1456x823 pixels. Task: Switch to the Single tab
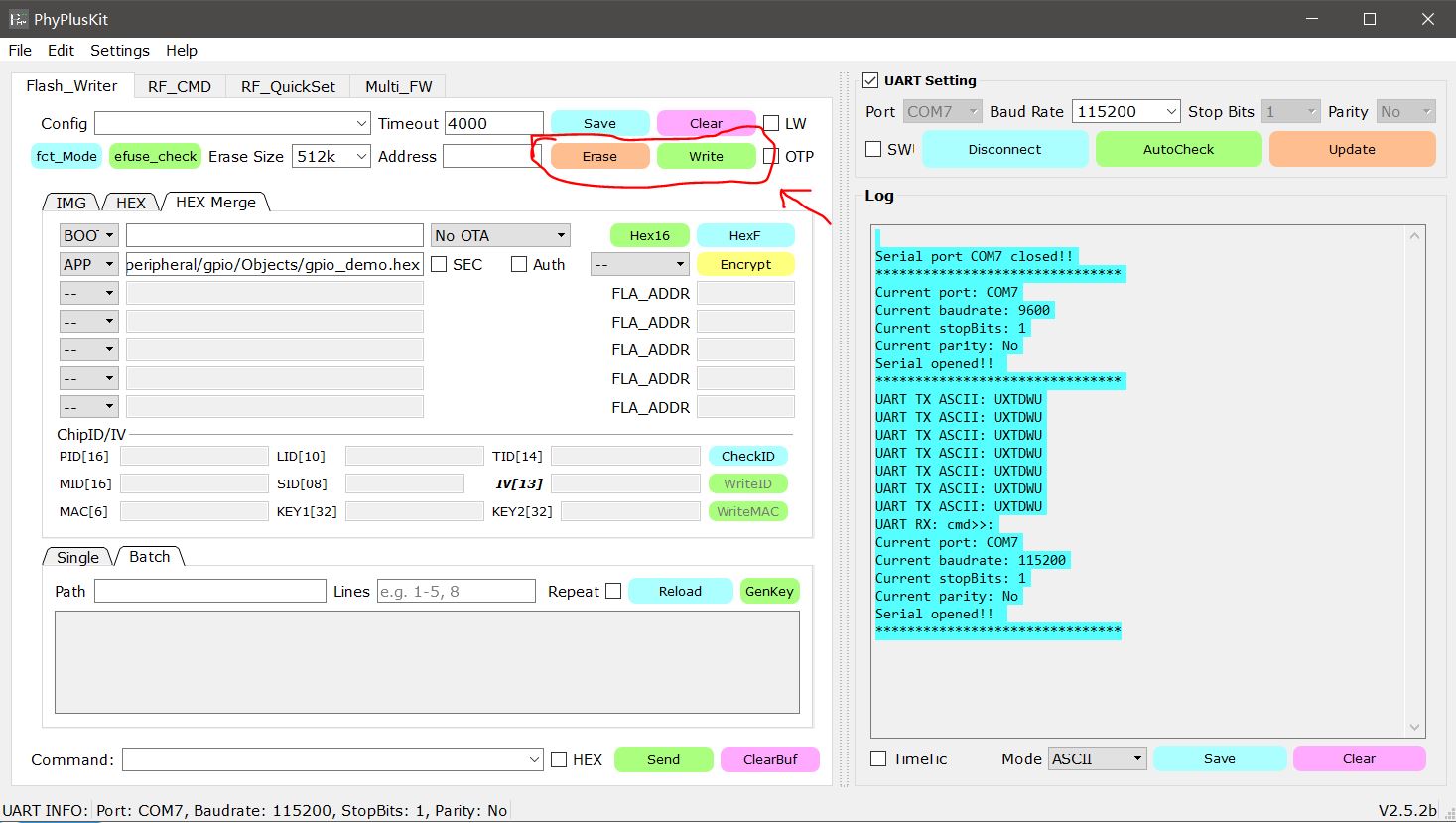click(77, 557)
